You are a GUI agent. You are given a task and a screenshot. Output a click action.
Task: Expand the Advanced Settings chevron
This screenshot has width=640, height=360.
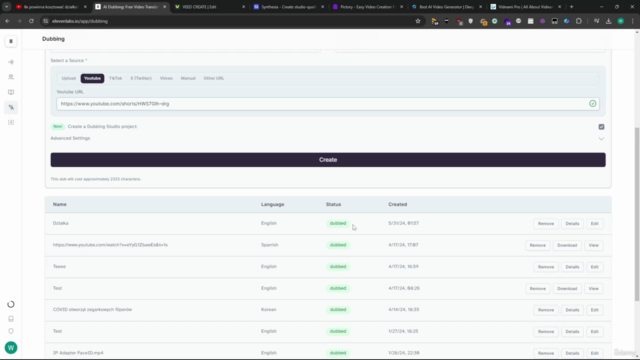[x=601, y=139]
